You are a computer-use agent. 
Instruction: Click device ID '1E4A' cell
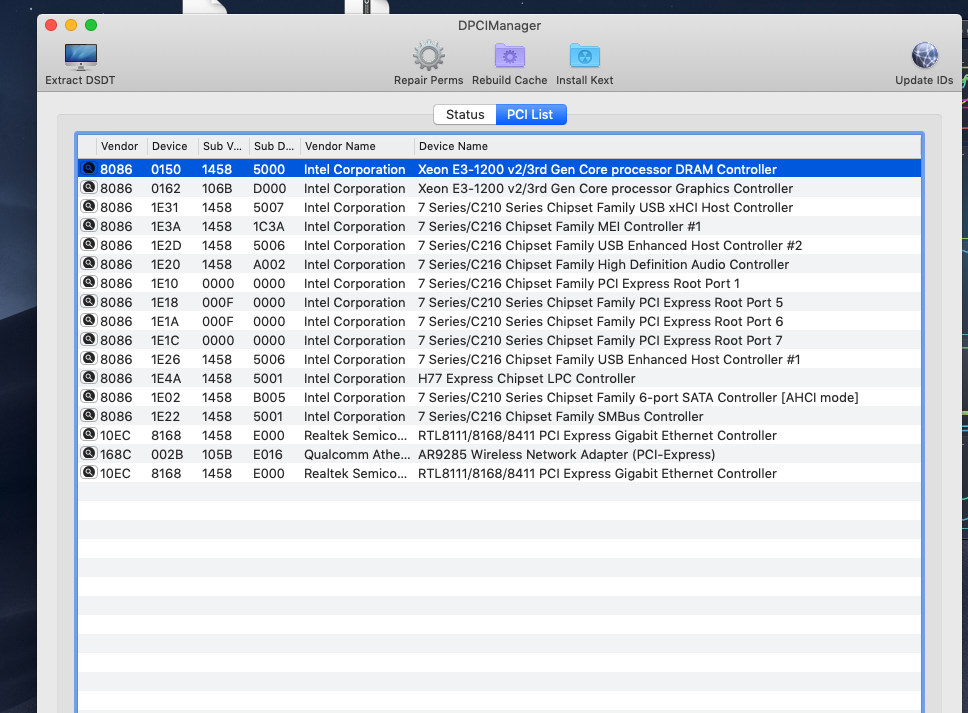tap(166, 378)
